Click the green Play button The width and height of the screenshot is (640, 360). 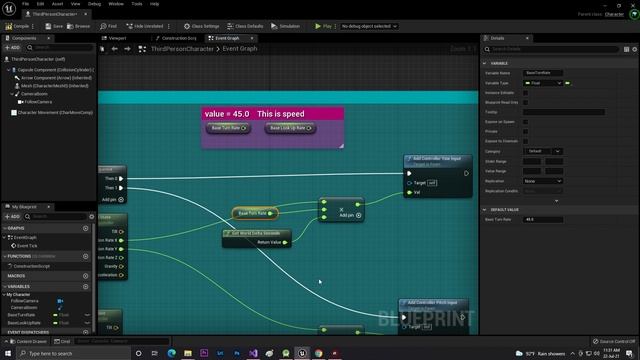click(x=323, y=26)
